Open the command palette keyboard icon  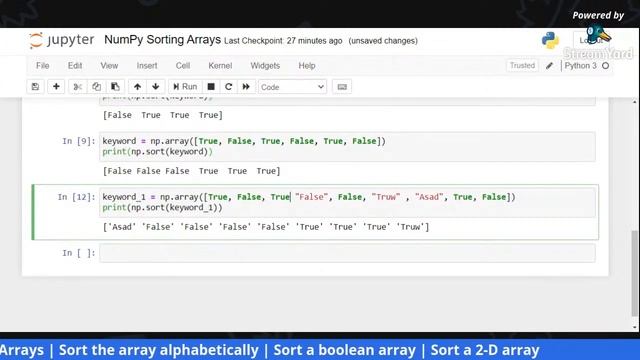pyautogui.click(x=342, y=87)
